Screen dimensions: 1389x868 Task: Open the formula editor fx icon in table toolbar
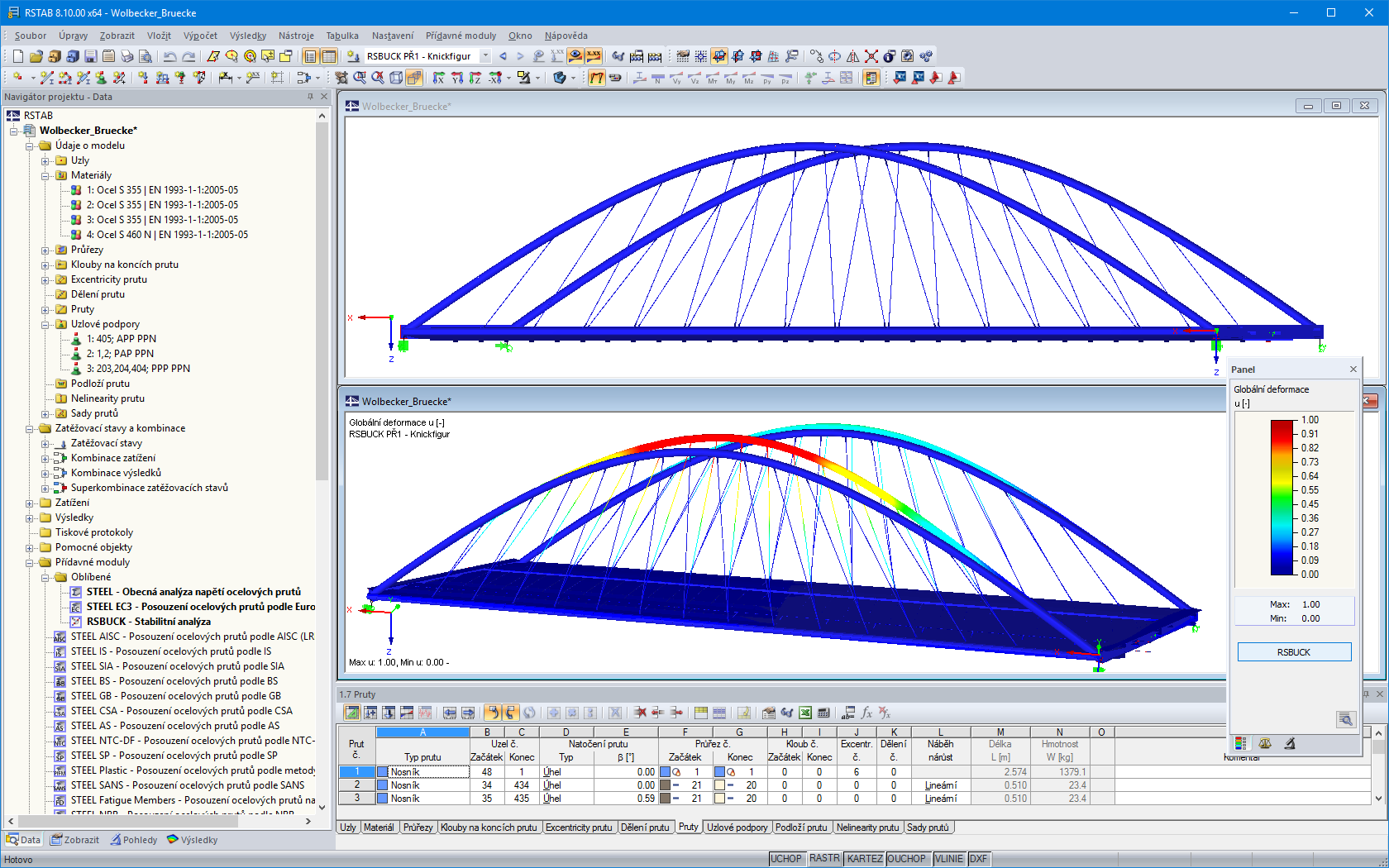(x=866, y=713)
